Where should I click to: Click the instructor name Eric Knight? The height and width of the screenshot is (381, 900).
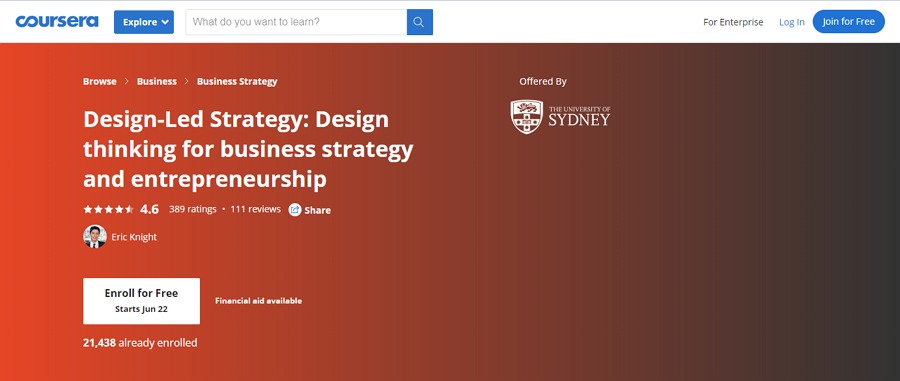coord(134,237)
